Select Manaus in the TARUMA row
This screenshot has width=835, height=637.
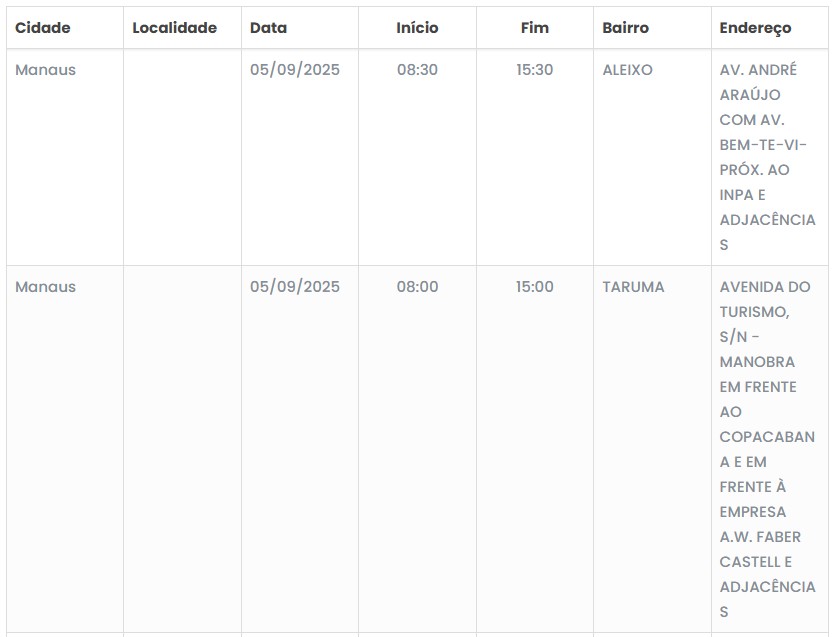pos(45,287)
